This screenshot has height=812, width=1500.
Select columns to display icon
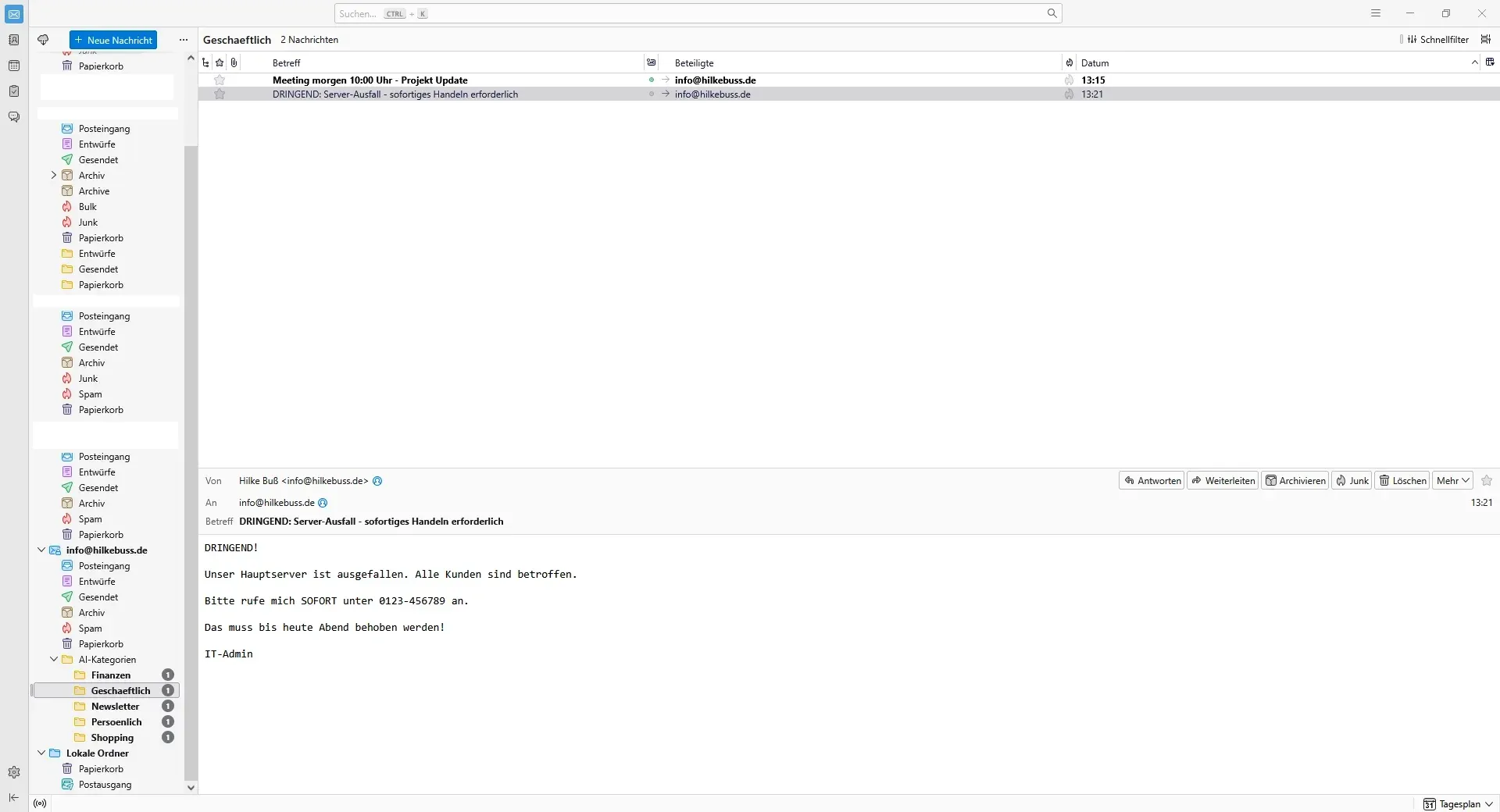pos(1490,62)
